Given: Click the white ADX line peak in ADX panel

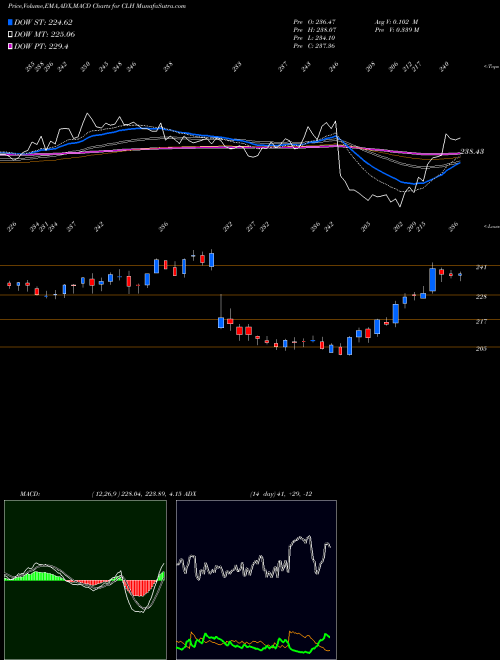Looking at the screenshot, I should click(x=309, y=536).
